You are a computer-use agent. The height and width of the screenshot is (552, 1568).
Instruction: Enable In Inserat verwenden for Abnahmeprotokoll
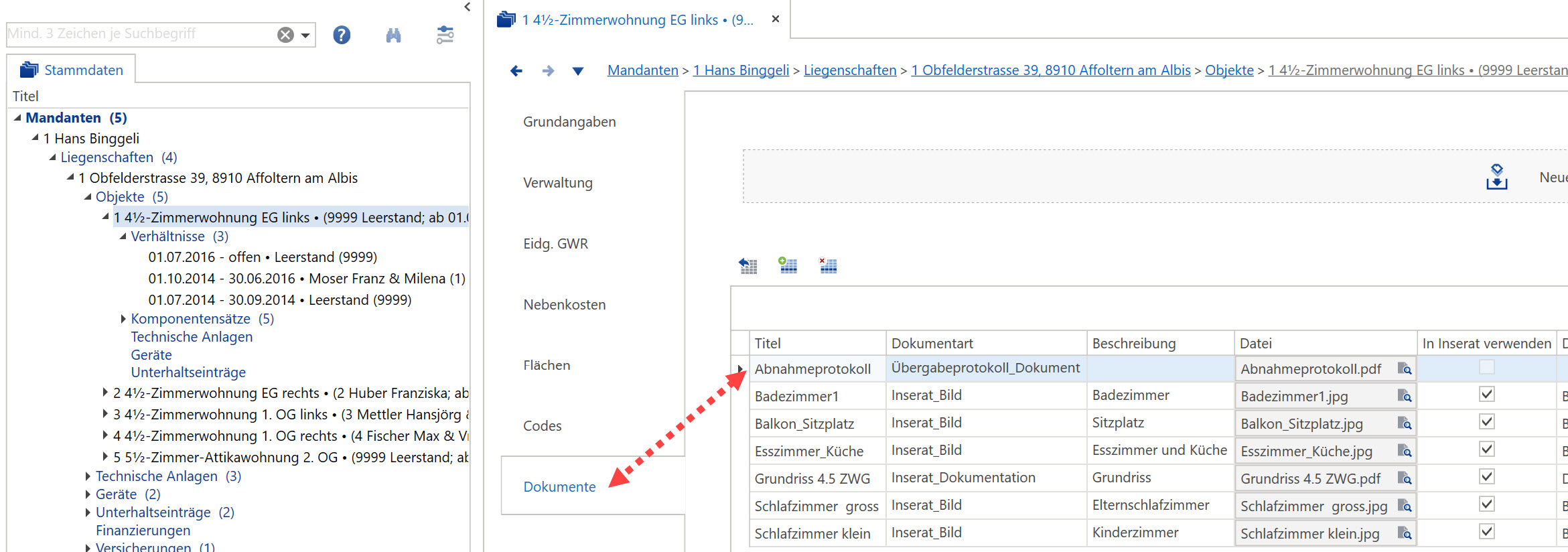tap(1487, 366)
